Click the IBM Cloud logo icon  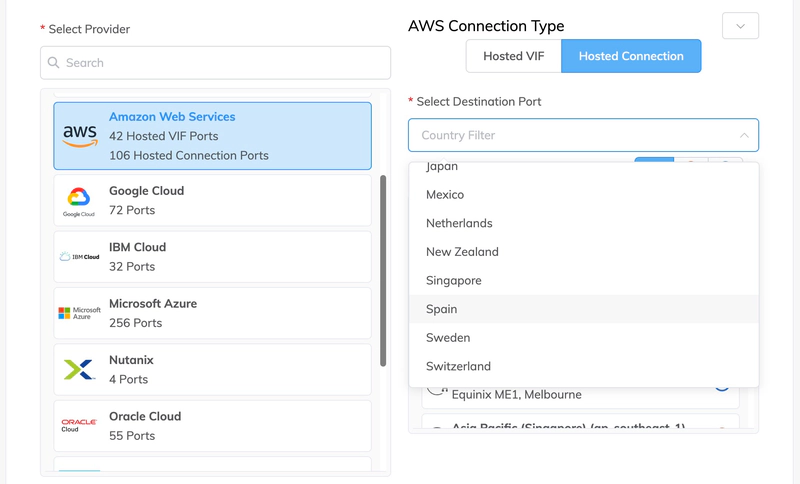79,257
